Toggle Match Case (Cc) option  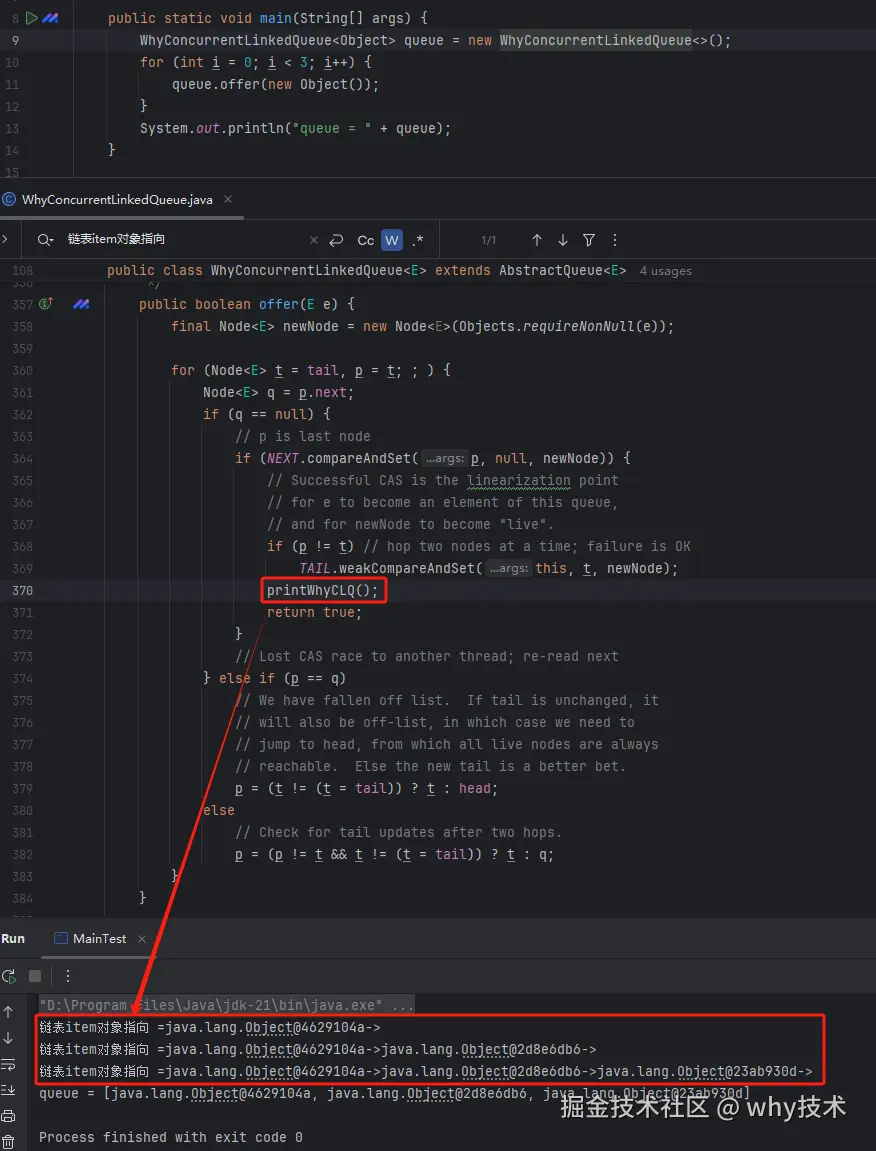[366, 240]
